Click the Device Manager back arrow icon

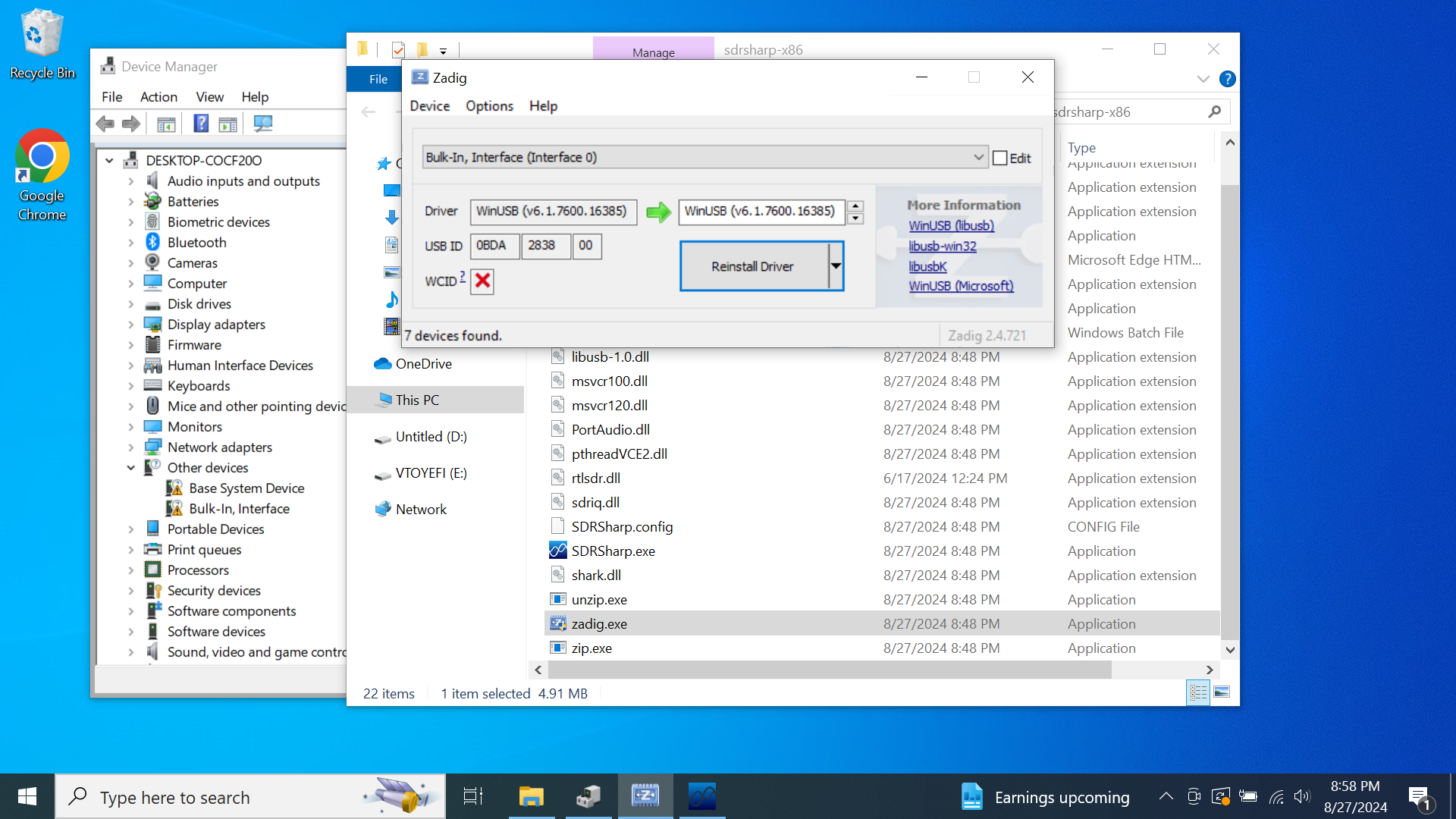point(105,124)
